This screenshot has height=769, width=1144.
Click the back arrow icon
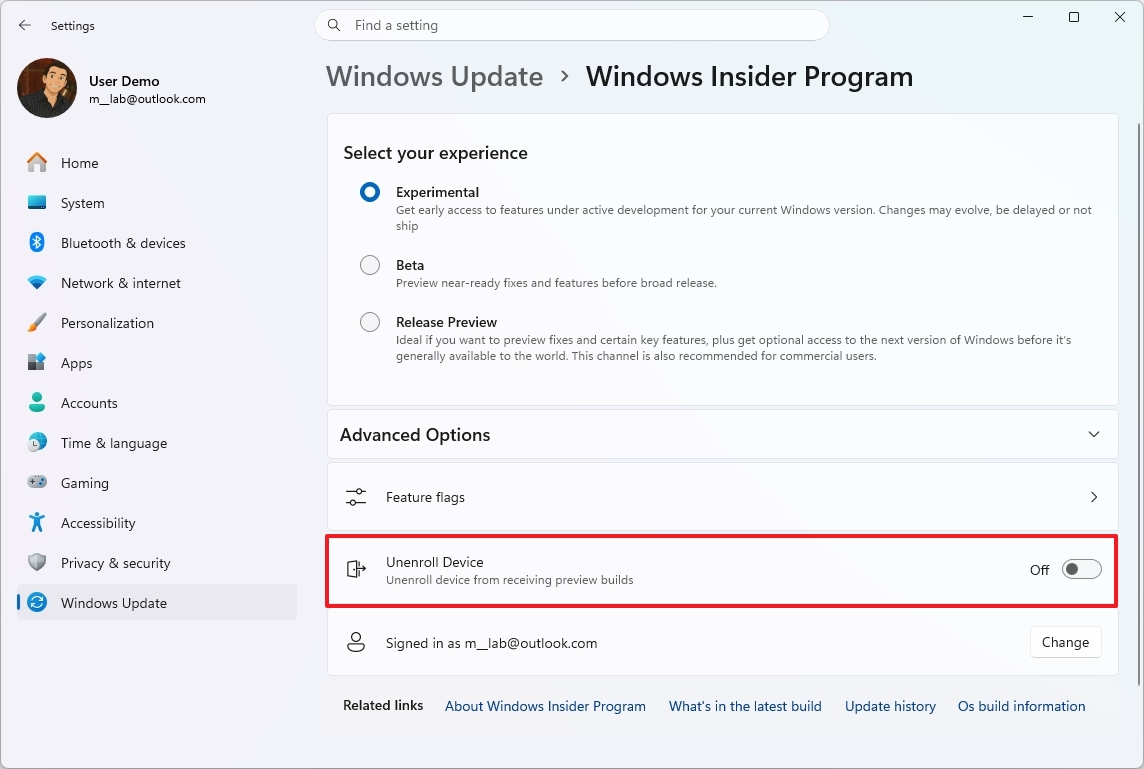25,26
